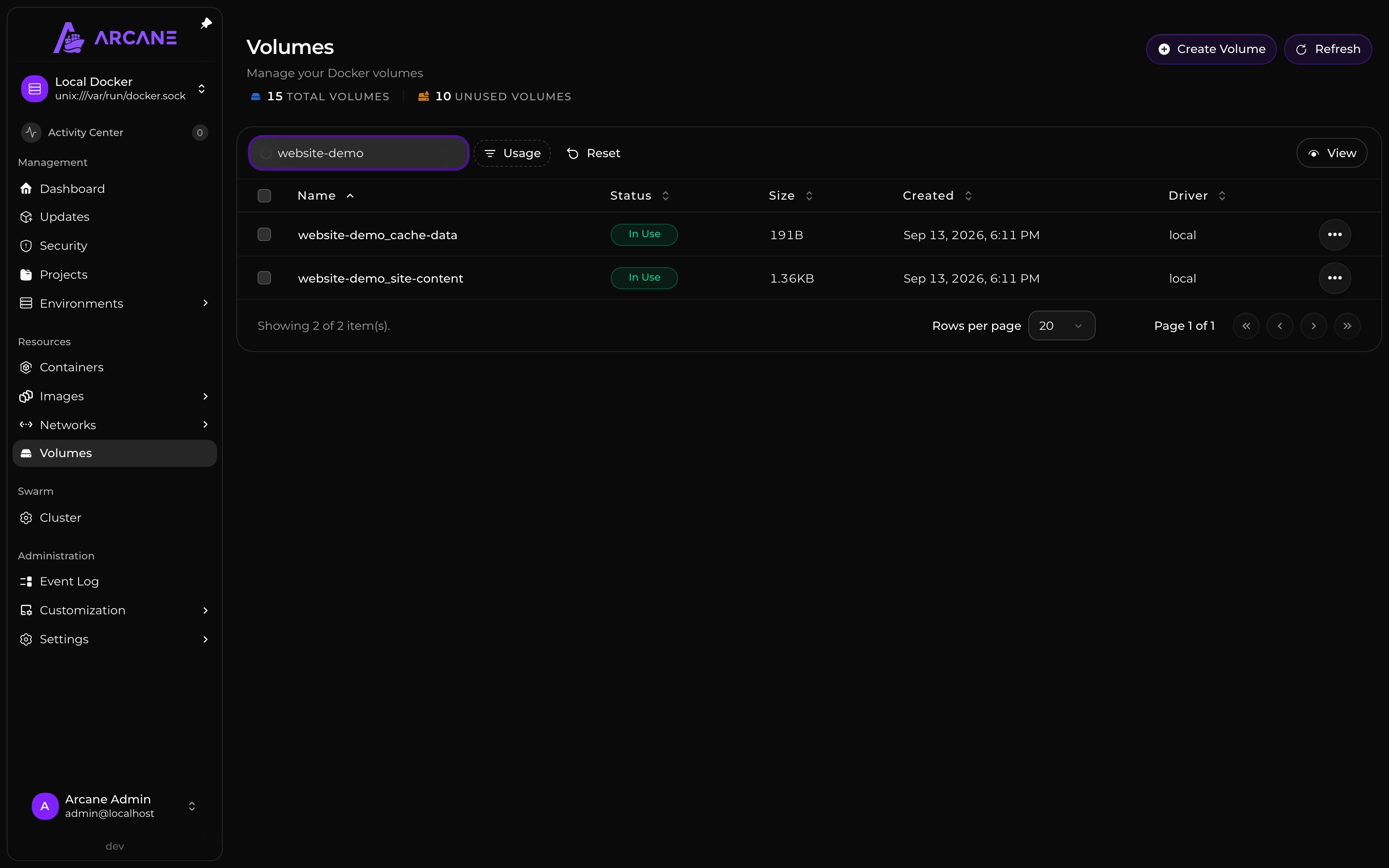Click the Event Log icon
1389x868 pixels.
[26, 582]
